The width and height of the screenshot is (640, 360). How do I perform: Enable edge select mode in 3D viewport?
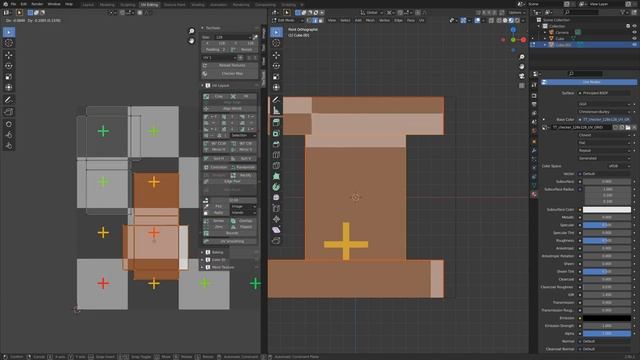[x=315, y=20]
